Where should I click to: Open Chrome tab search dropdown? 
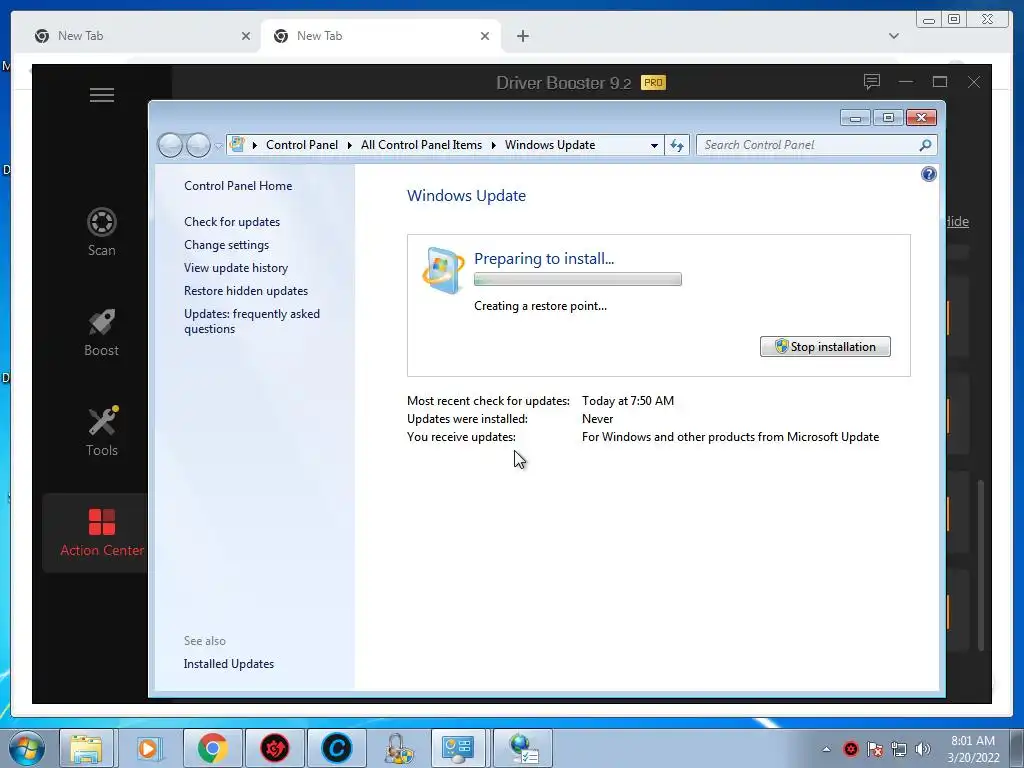click(x=893, y=36)
